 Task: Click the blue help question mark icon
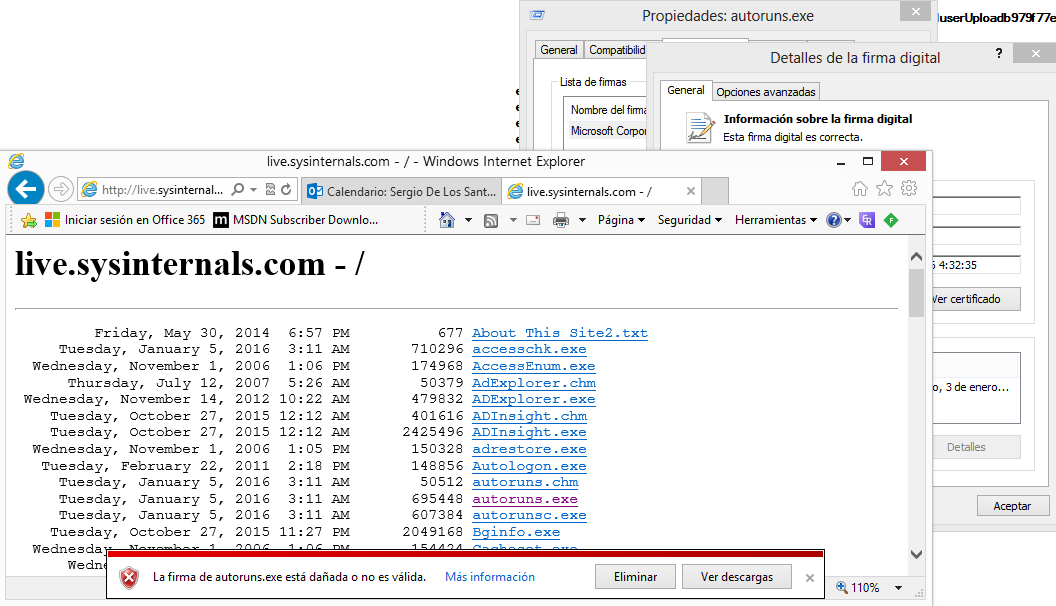click(834, 220)
